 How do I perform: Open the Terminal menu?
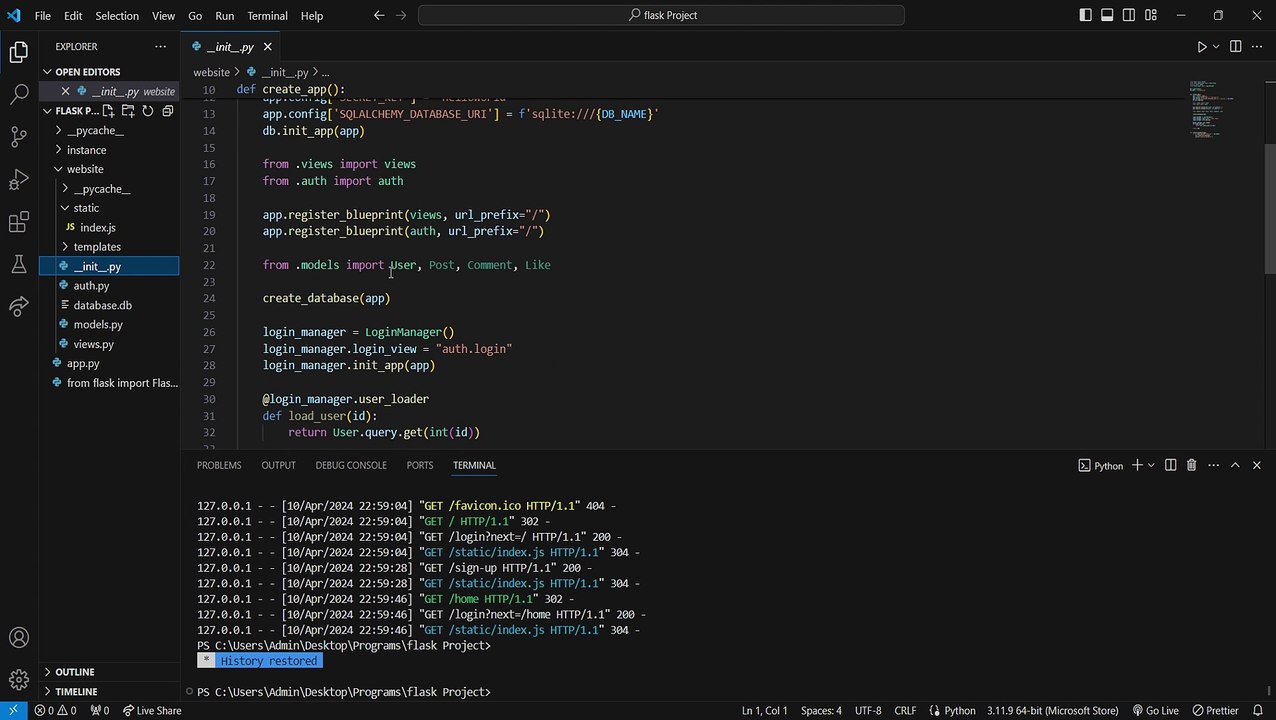[x=267, y=15]
